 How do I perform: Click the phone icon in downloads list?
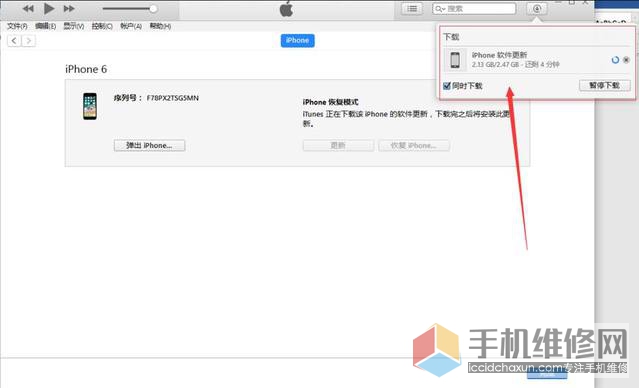click(x=455, y=60)
